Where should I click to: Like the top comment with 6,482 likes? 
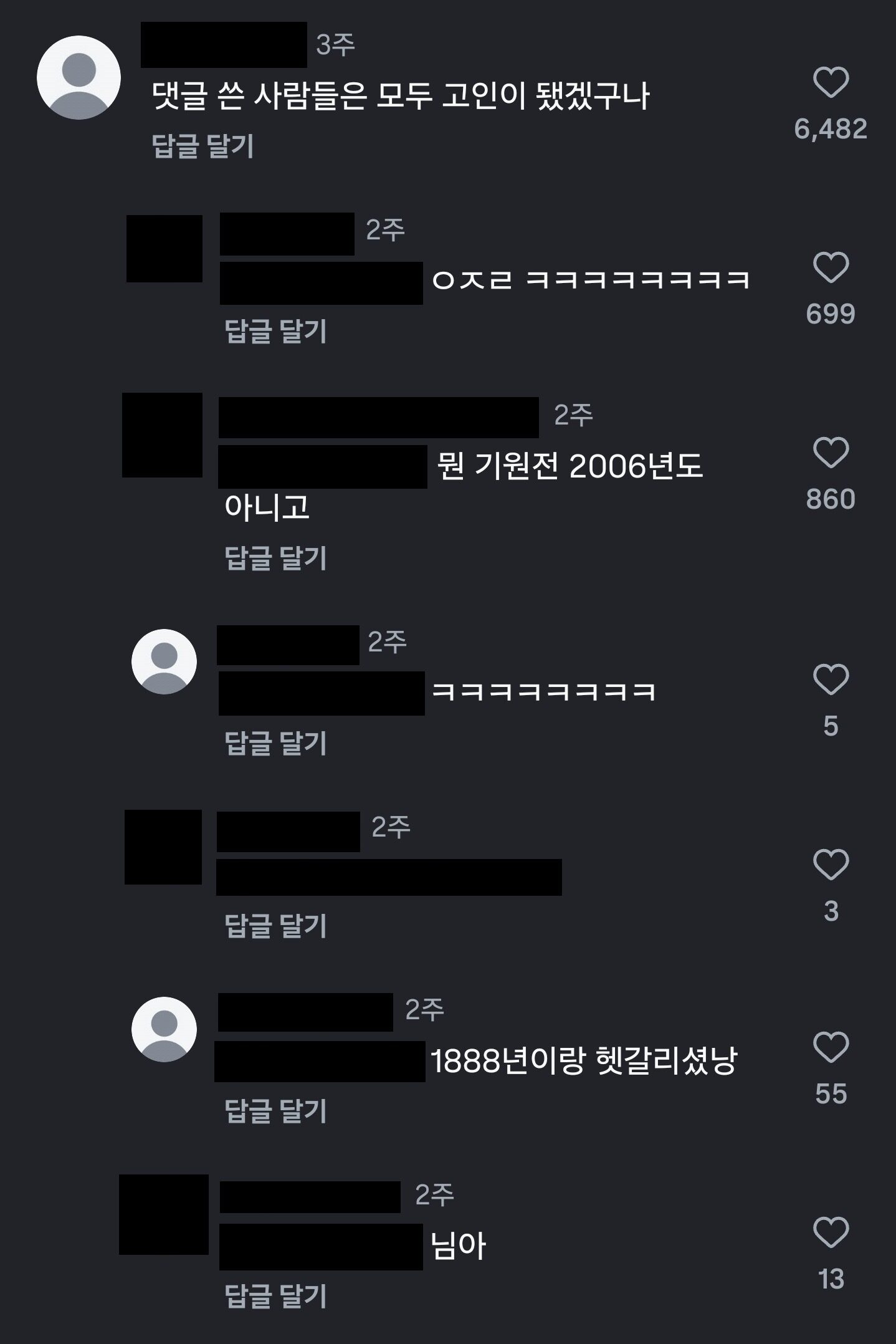click(831, 82)
